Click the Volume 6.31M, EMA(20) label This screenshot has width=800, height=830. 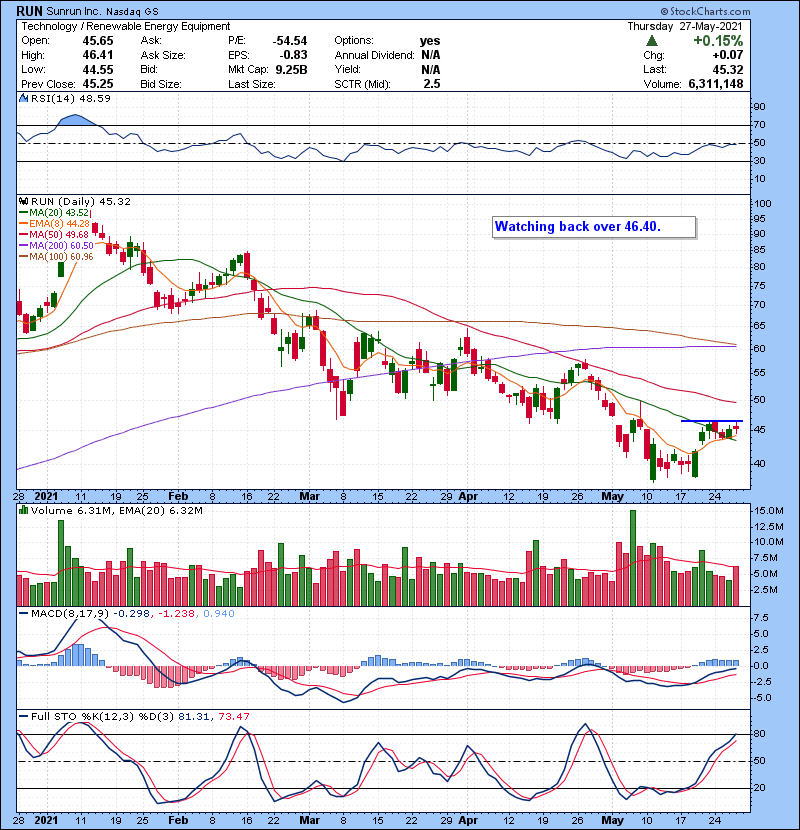click(x=116, y=510)
